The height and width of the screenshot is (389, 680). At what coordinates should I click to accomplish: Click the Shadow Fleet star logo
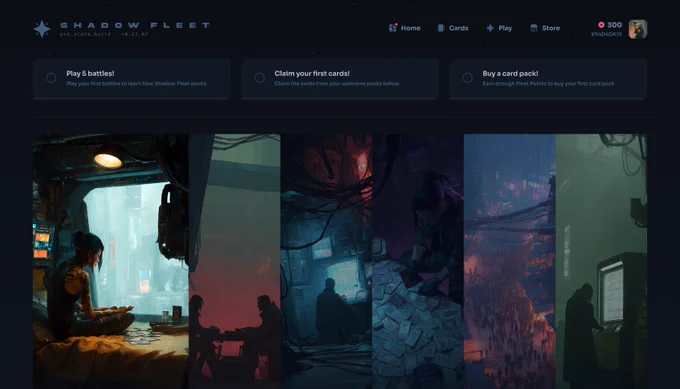click(42, 29)
